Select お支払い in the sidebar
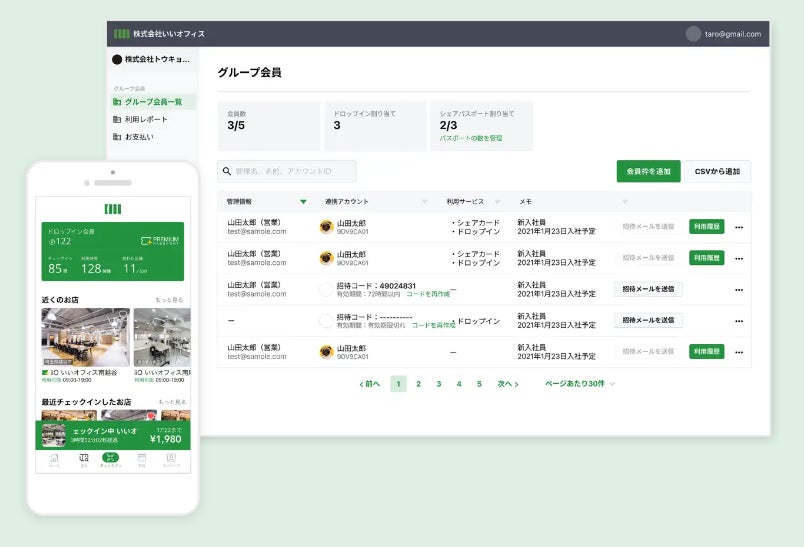Image resolution: width=804 pixels, height=547 pixels. click(139, 137)
